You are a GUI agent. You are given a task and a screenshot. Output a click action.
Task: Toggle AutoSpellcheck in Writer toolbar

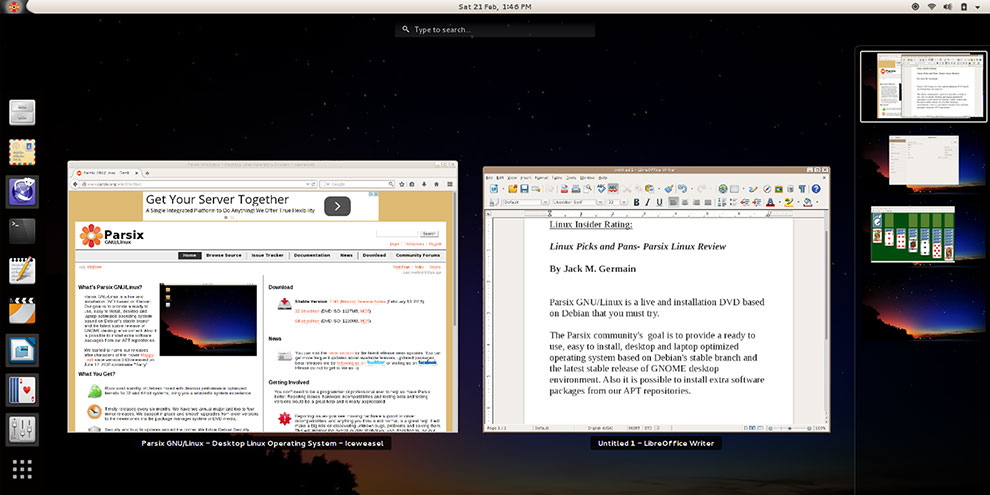point(613,189)
